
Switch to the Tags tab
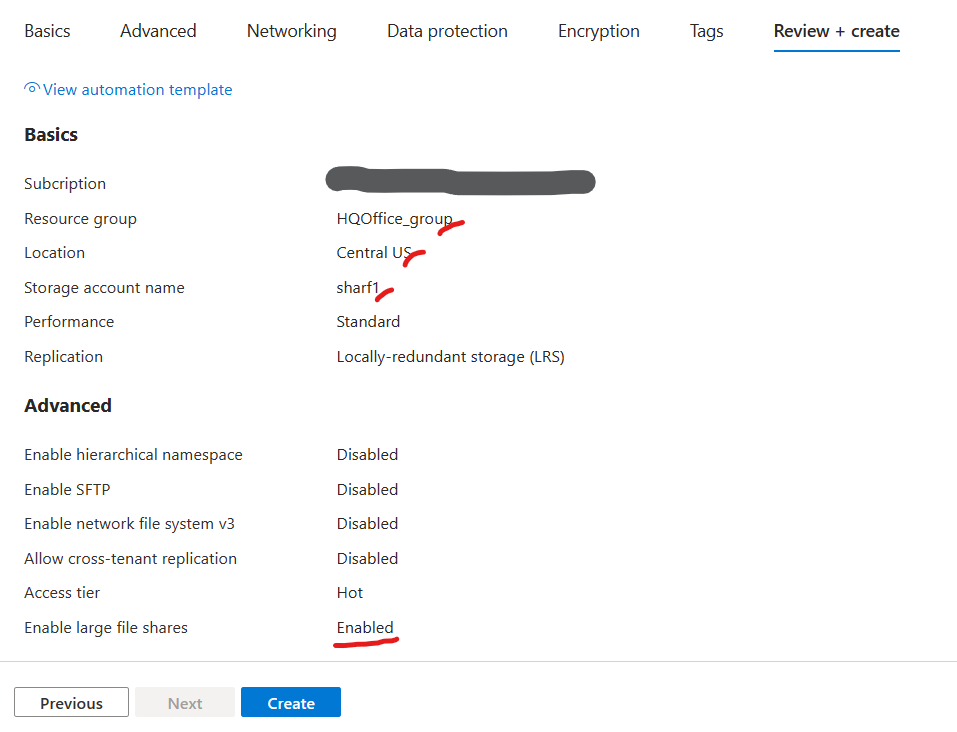click(706, 31)
